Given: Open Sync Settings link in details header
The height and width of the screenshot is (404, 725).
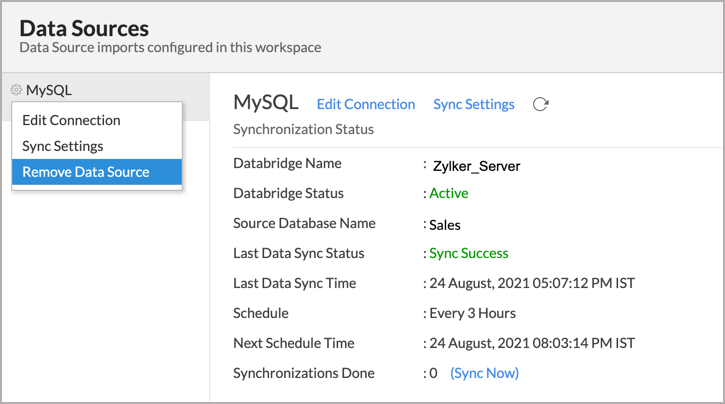Looking at the screenshot, I should [x=473, y=104].
